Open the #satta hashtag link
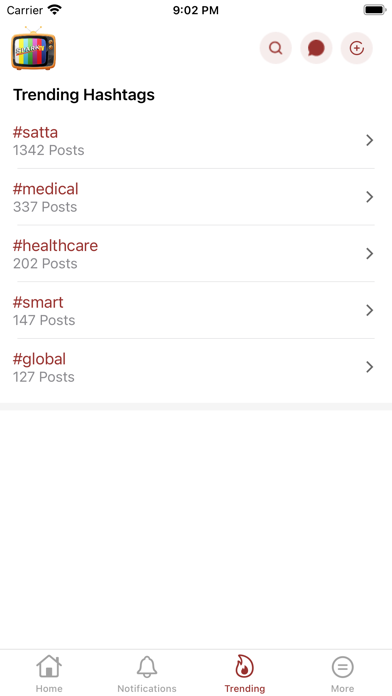The height and width of the screenshot is (696, 392). point(36,132)
